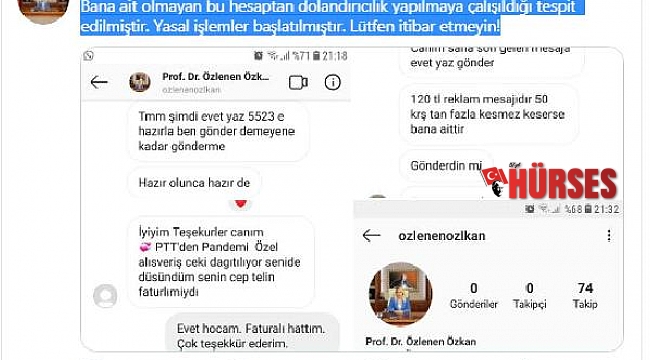
Task: Open the 0 Gönderiler count
Action: [473, 296]
